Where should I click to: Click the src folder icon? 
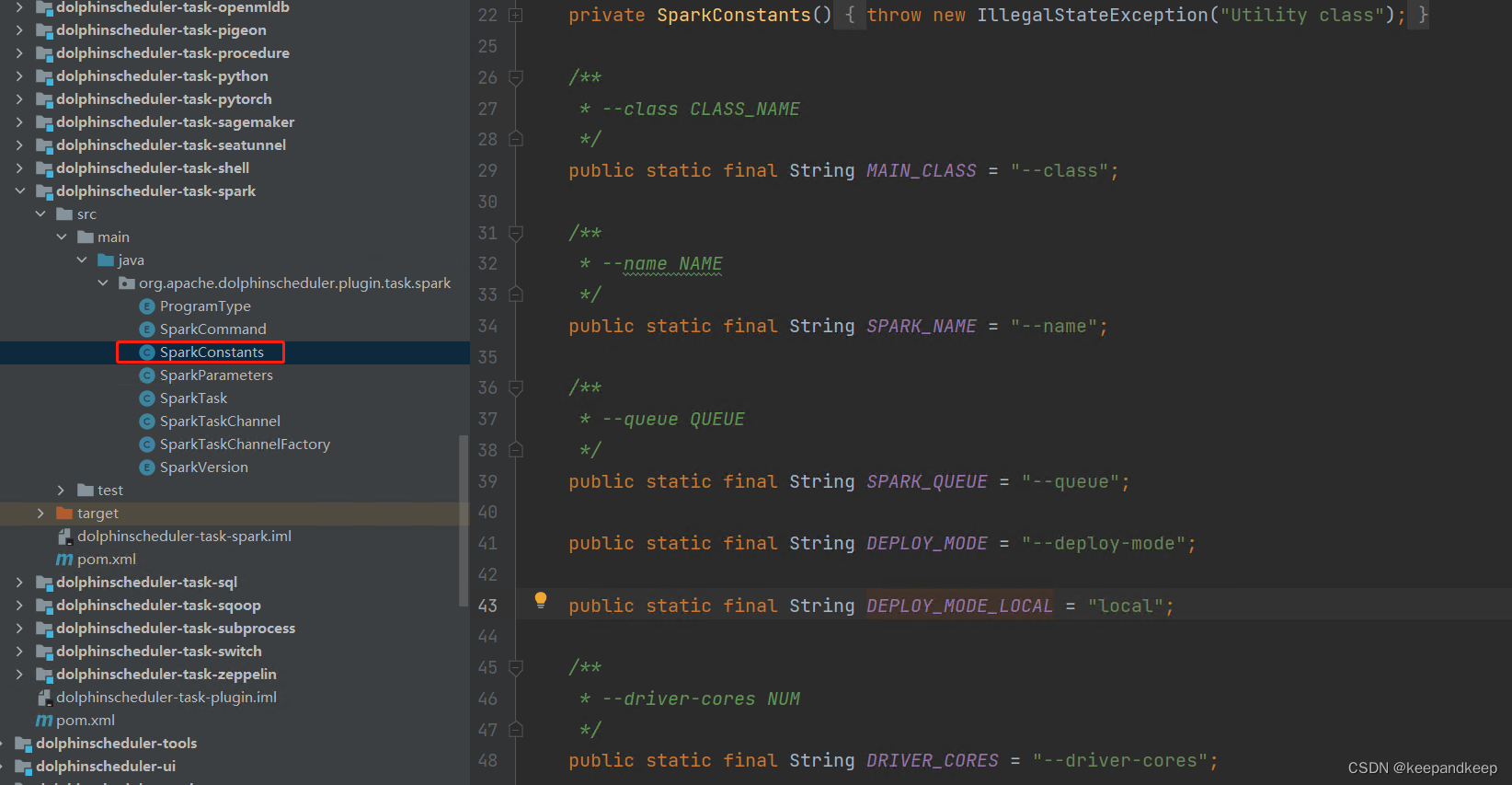(x=64, y=214)
